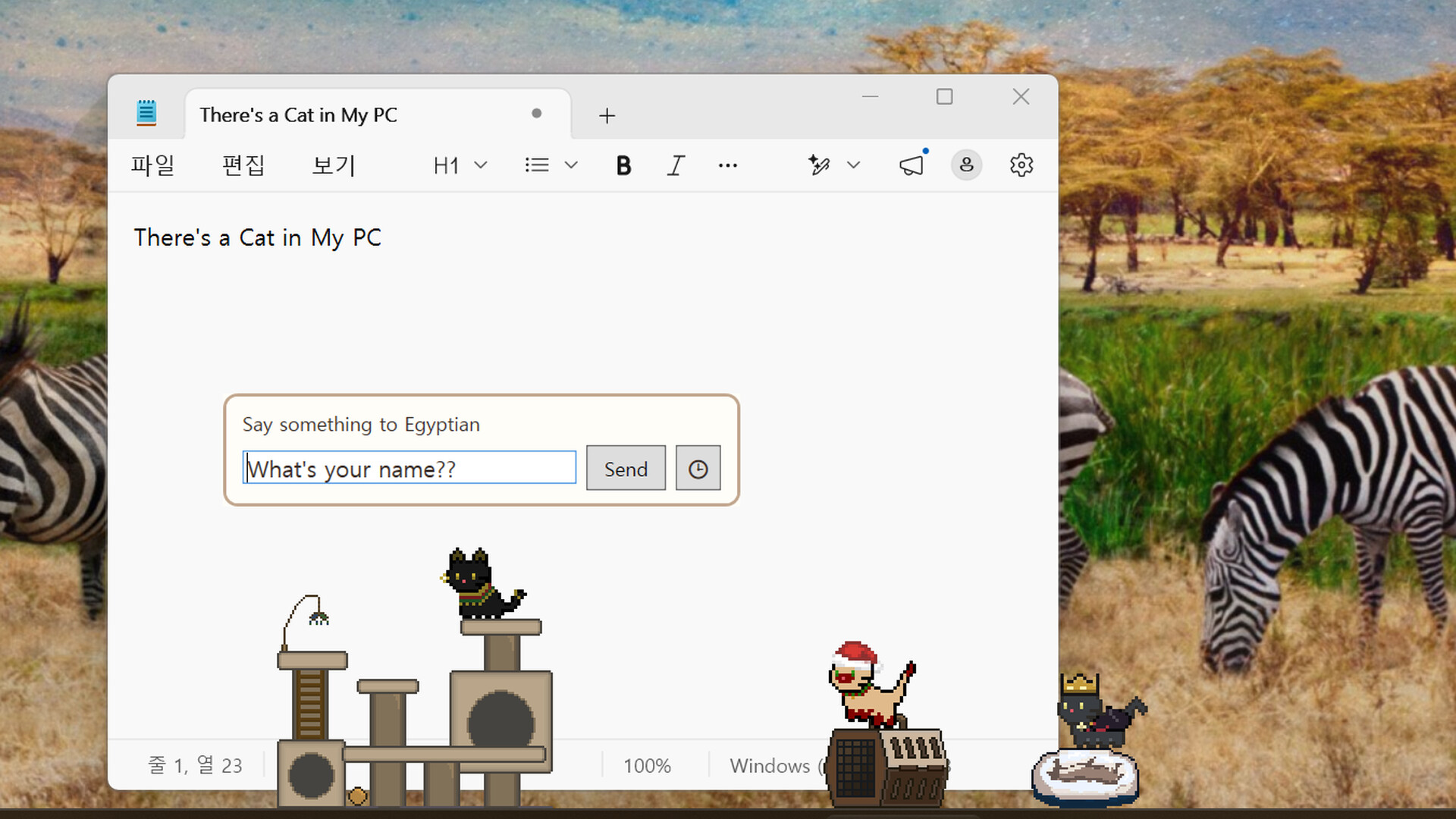Click the Windows line ending status entry
Viewport: 1456px width, 819px height.
[776, 766]
